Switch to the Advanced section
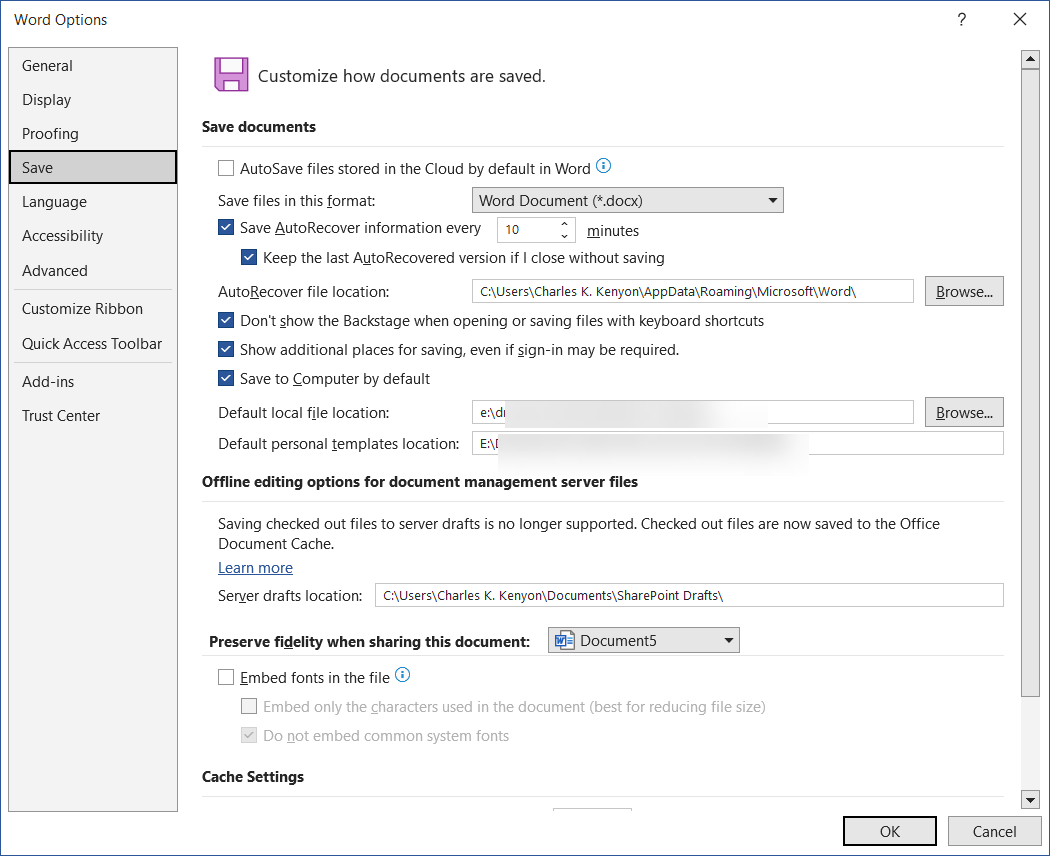Viewport: 1050px width, 856px height. pyautogui.click(x=54, y=270)
